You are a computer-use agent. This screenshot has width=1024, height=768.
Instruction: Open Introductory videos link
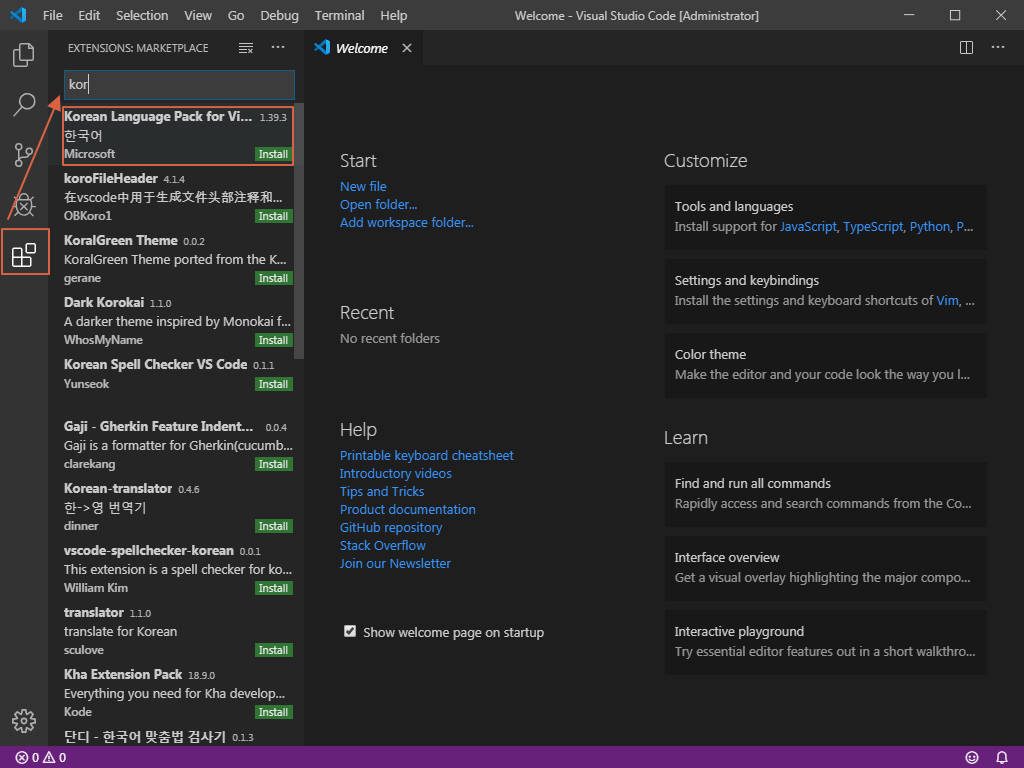point(395,473)
